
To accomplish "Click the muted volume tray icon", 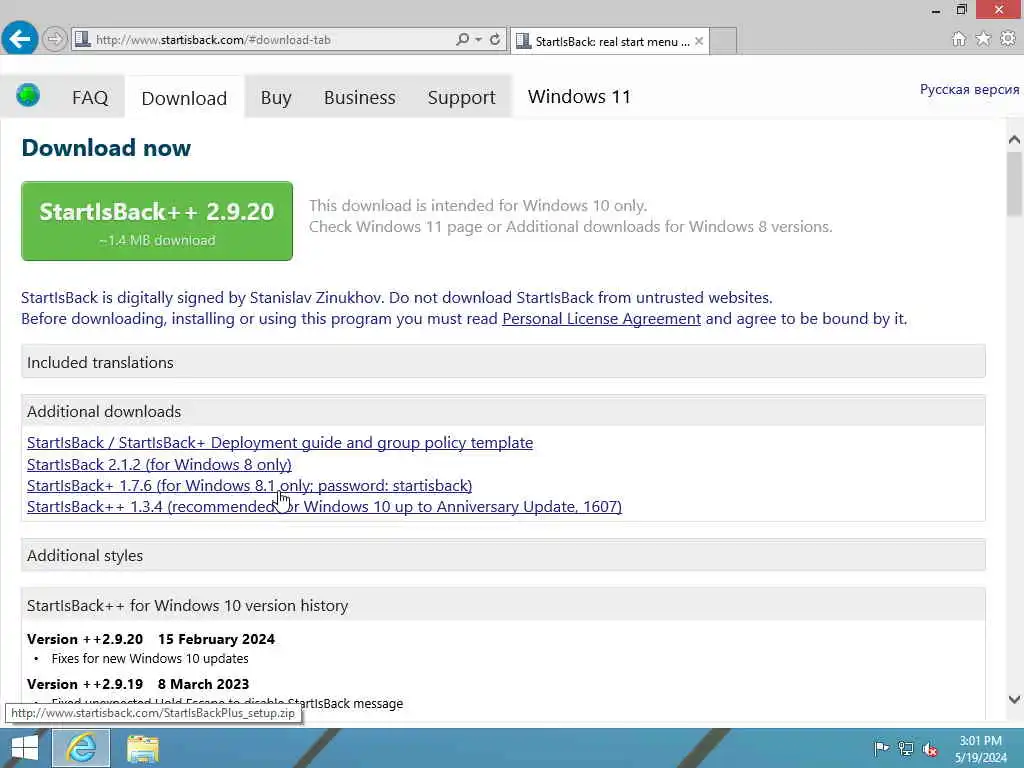I will coord(930,748).
